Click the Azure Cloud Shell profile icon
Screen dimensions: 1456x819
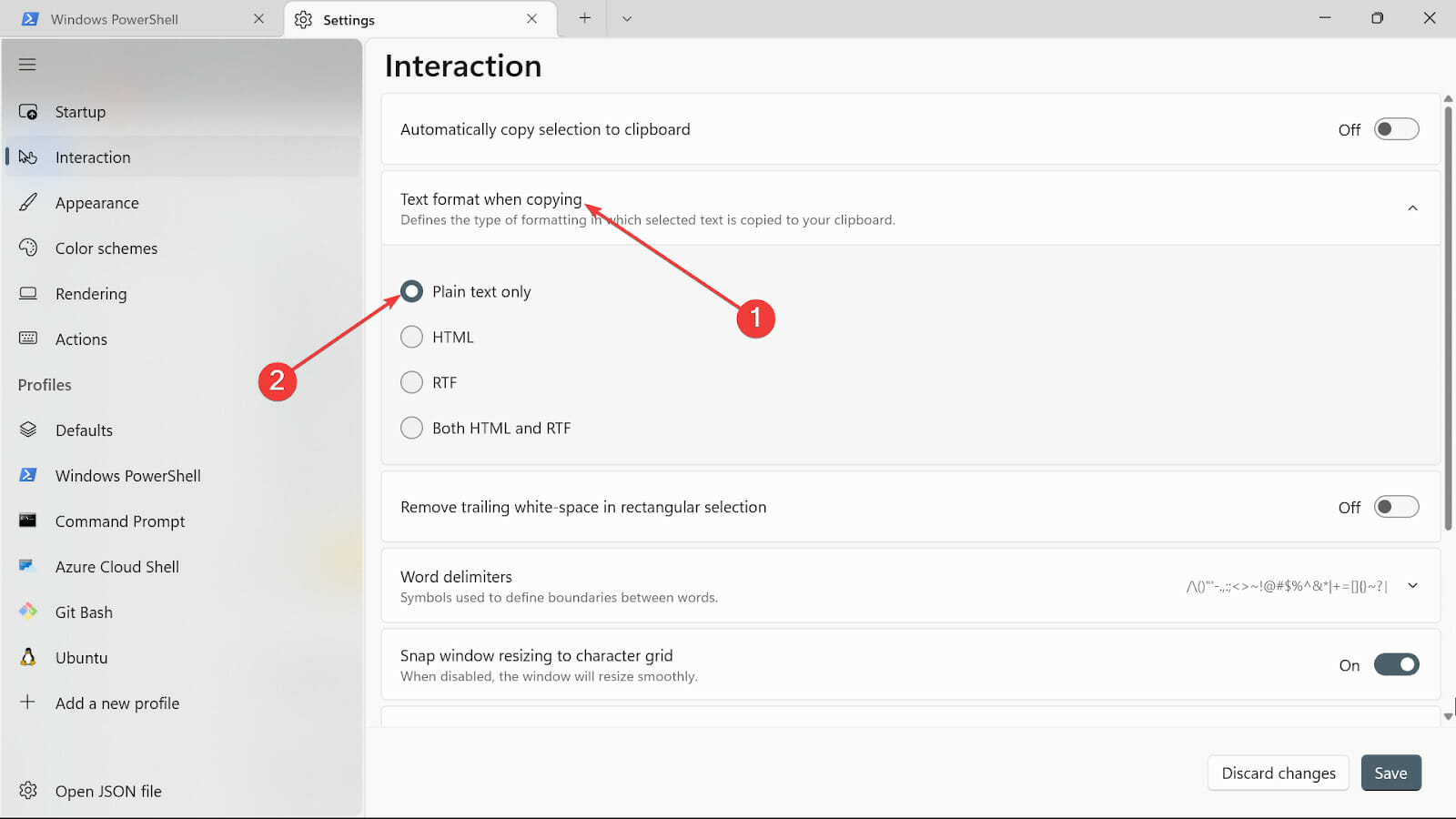tap(26, 566)
